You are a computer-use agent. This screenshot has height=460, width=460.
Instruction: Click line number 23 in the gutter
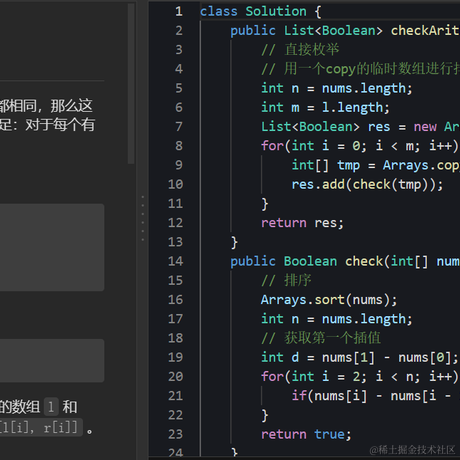[x=175, y=434]
